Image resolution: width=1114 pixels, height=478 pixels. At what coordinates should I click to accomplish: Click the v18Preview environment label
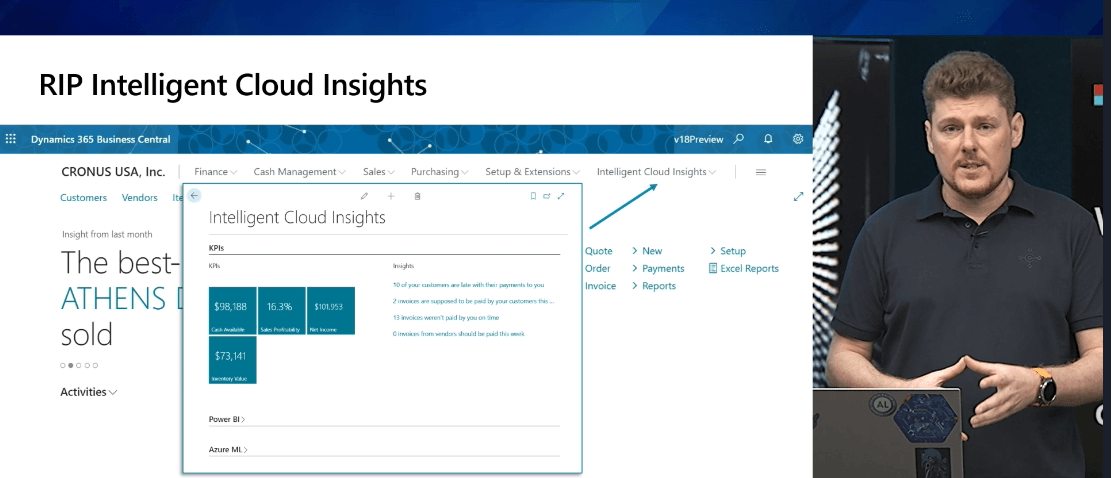(x=698, y=139)
